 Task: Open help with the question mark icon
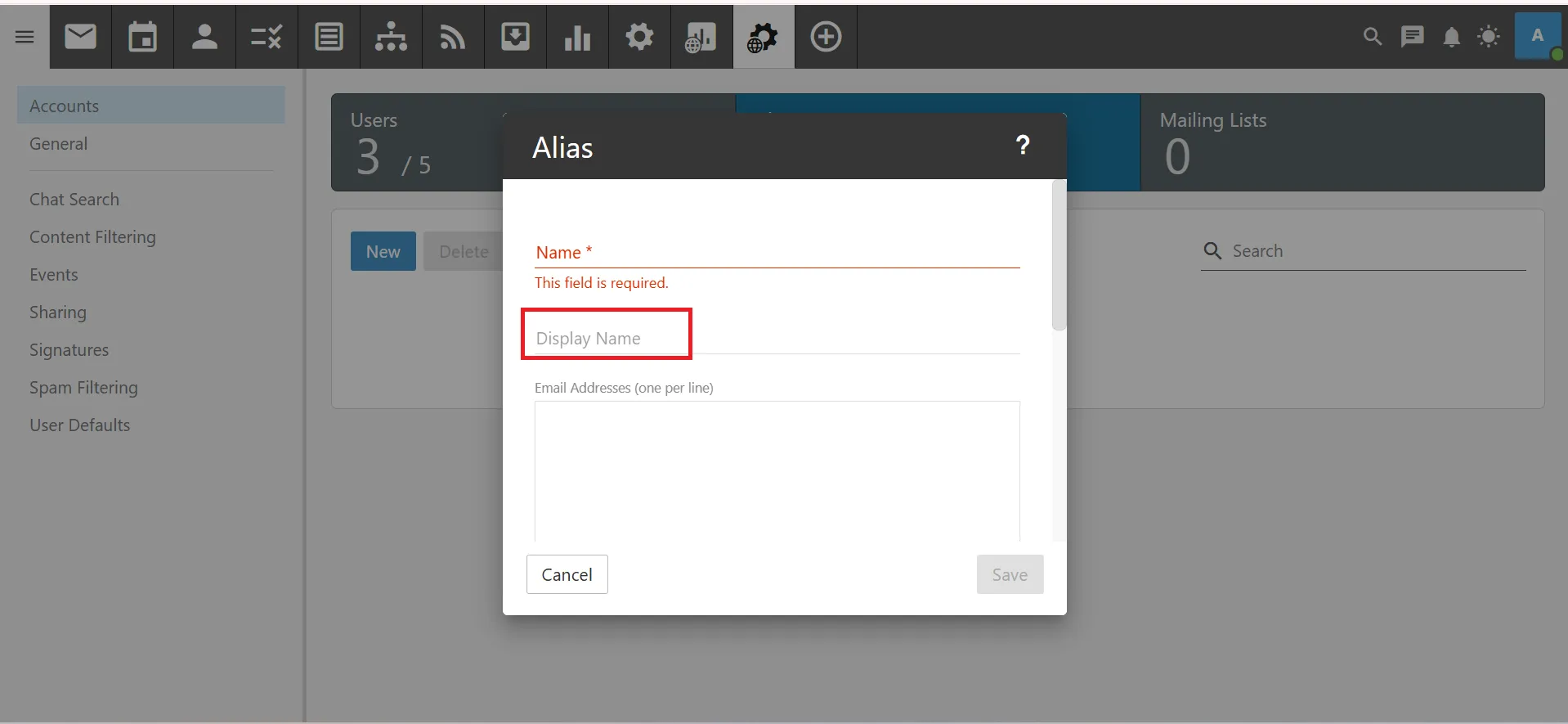click(1022, 146)
